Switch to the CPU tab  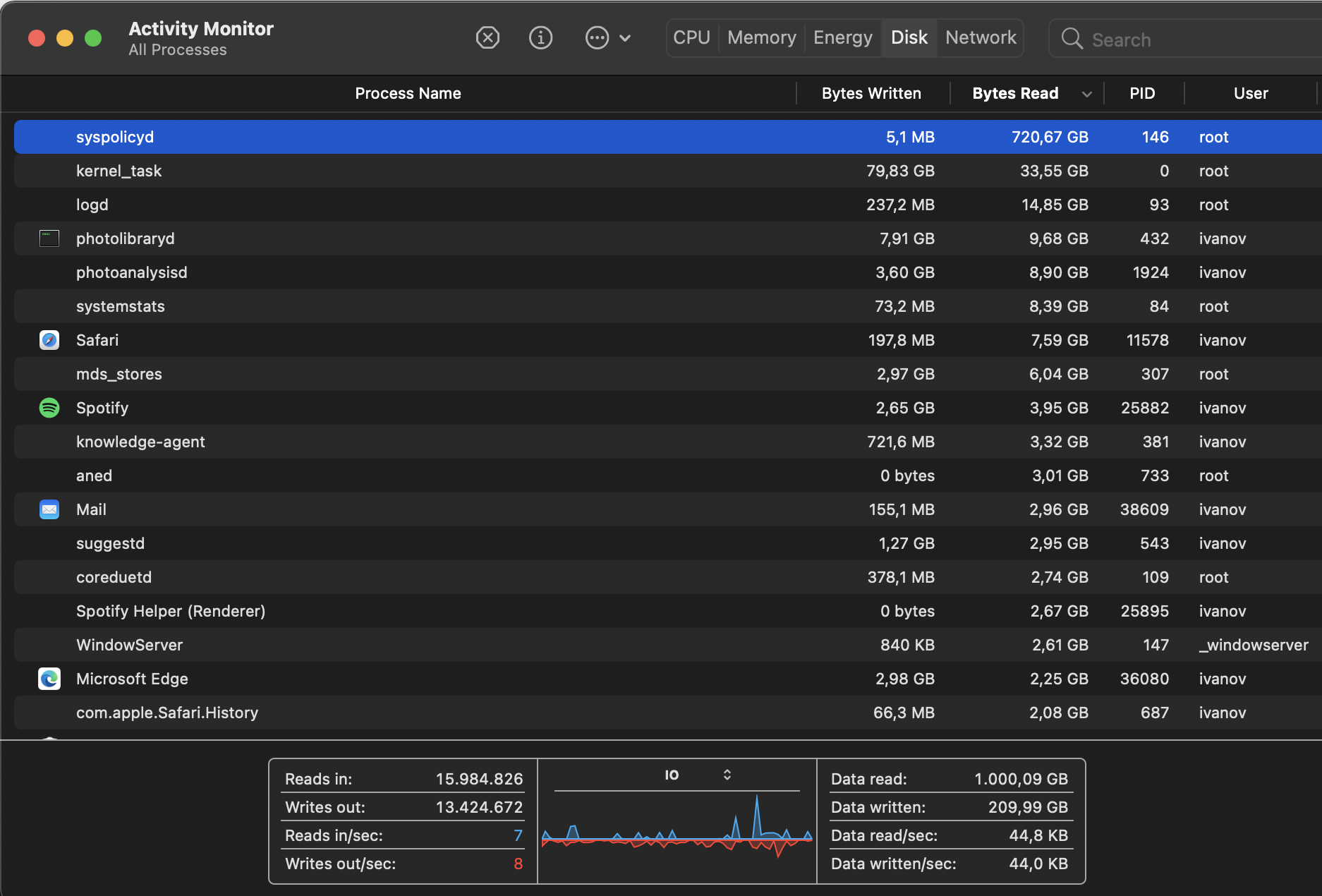coord(691,37)
